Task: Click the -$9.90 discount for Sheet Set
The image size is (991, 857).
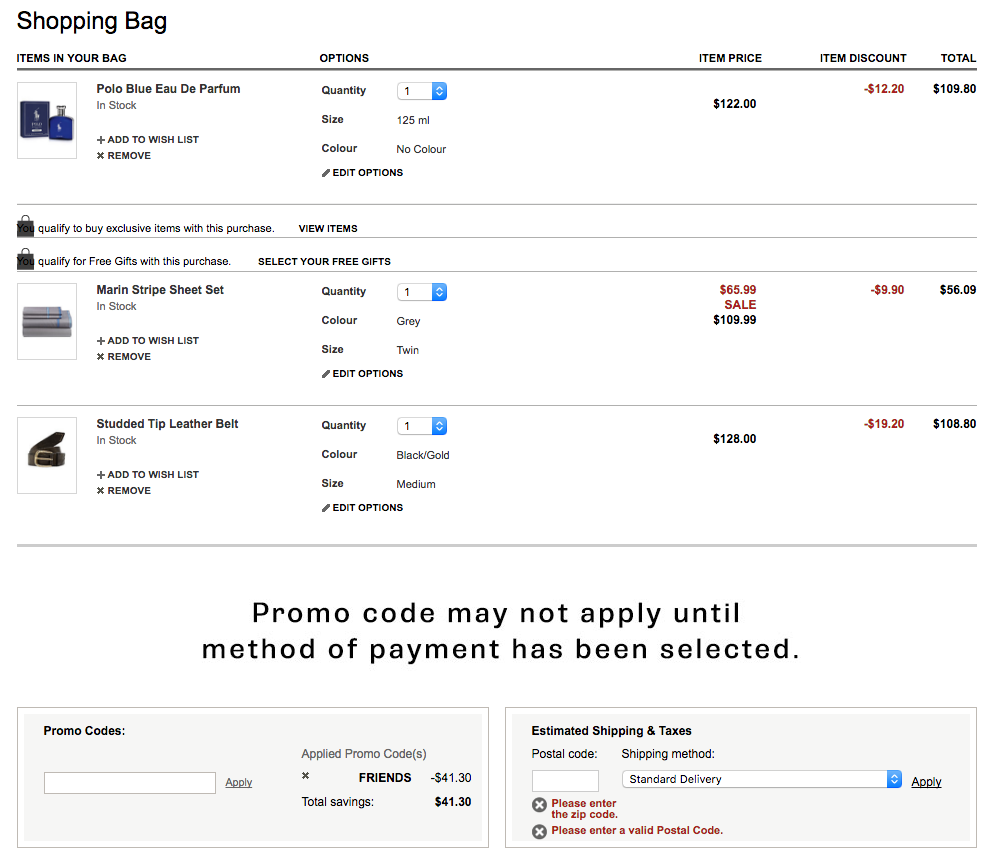Action: pyautogui.click(x=887, y=289)
